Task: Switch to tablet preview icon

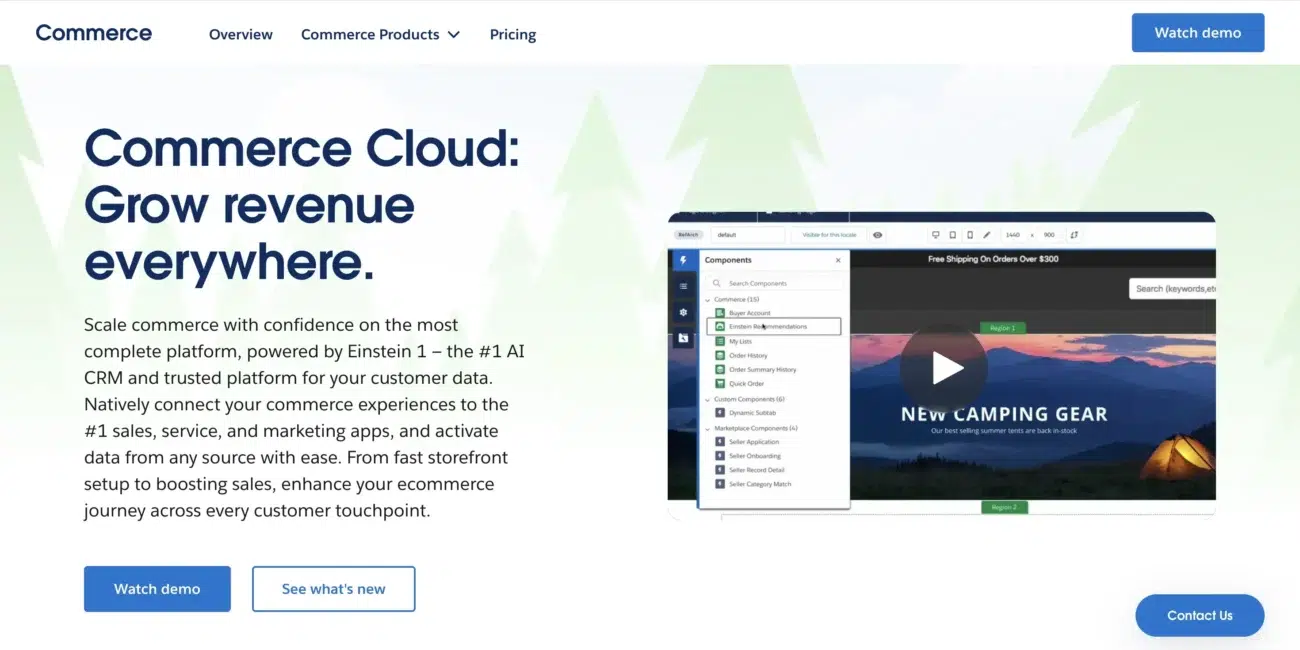Action: pos(952,234)
